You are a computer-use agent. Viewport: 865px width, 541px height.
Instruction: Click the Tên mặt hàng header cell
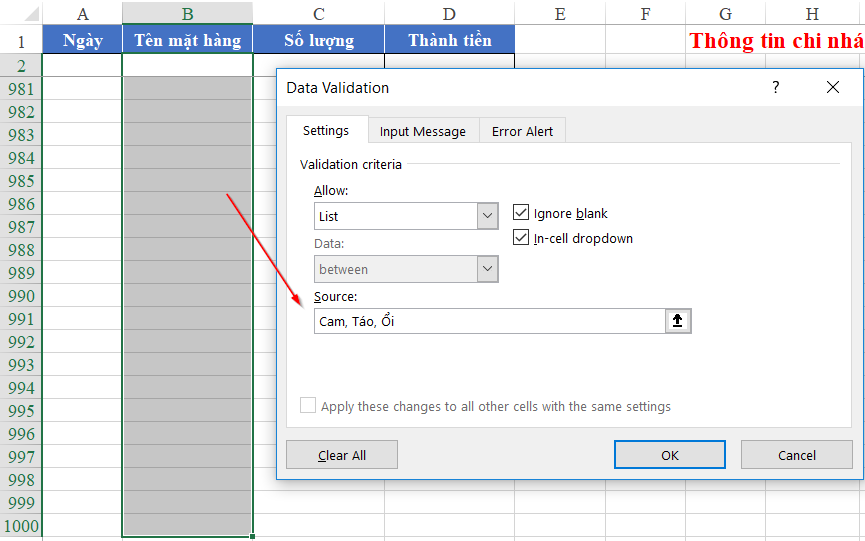(188, 40)
